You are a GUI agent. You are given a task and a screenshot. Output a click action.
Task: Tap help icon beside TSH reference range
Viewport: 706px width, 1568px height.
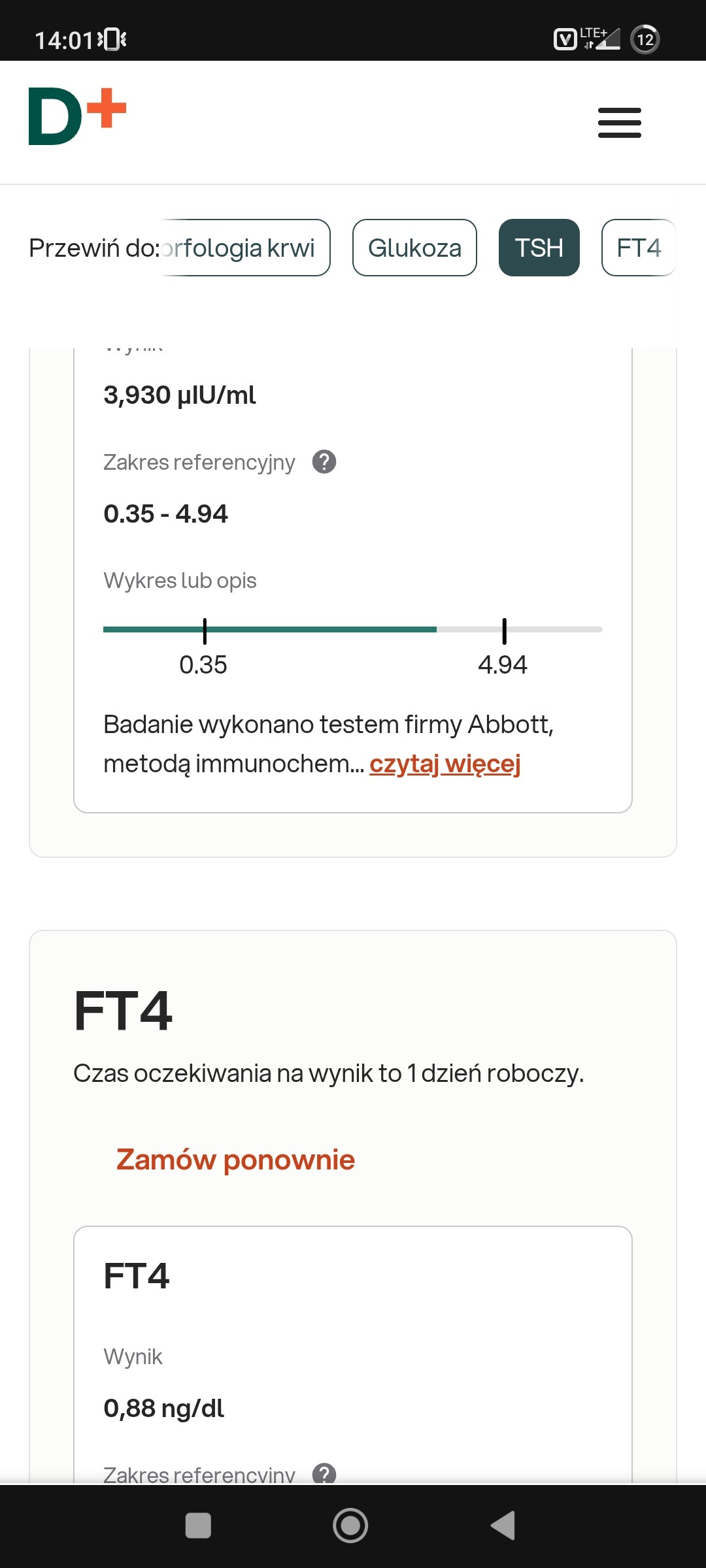pos(324,462)
